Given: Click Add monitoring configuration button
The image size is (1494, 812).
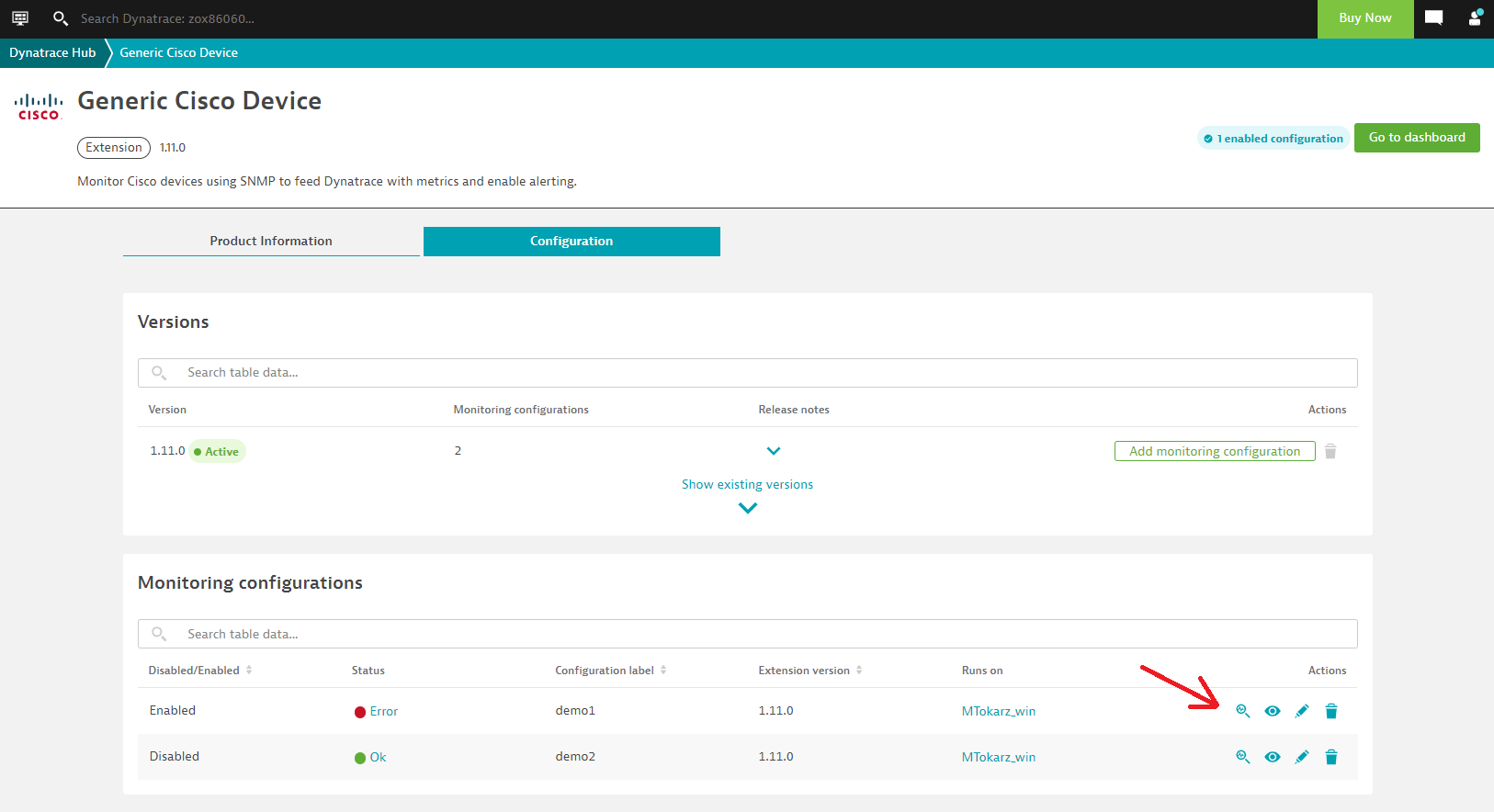Looking at the screenshot, I should [1215, 451].
